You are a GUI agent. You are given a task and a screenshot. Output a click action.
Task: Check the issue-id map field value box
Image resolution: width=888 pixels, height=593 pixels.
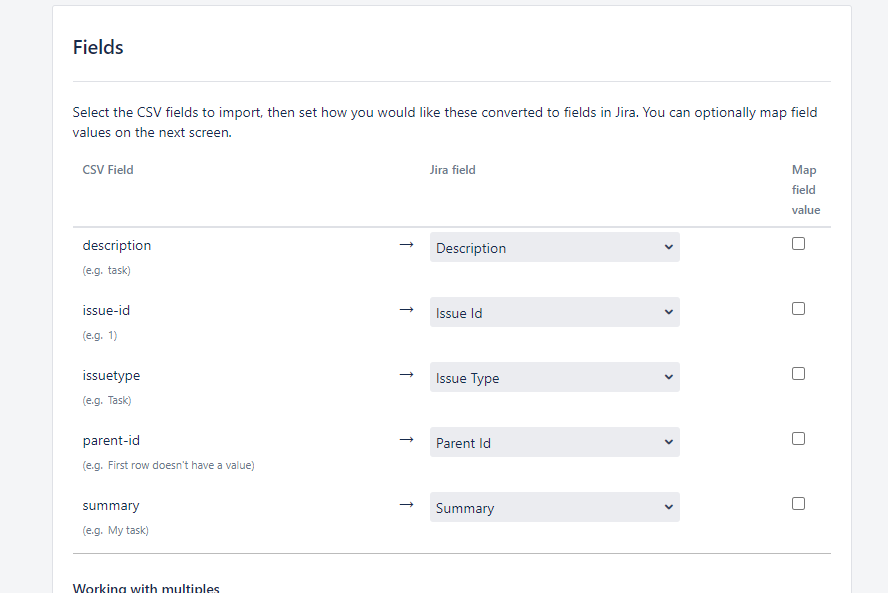[798, 309]
